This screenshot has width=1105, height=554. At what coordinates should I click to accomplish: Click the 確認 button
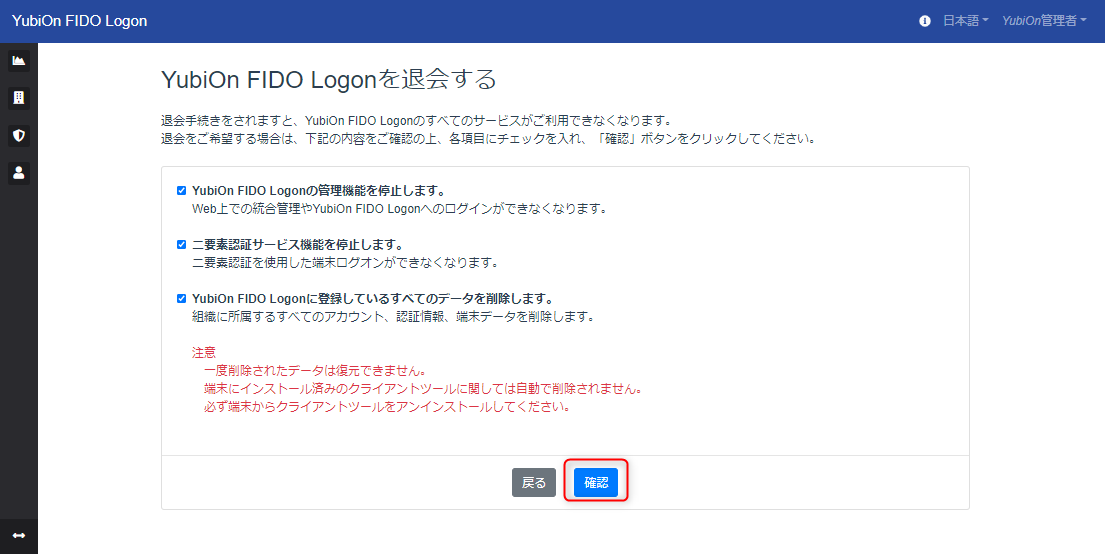pyautogui.click(x=595, y=483)
